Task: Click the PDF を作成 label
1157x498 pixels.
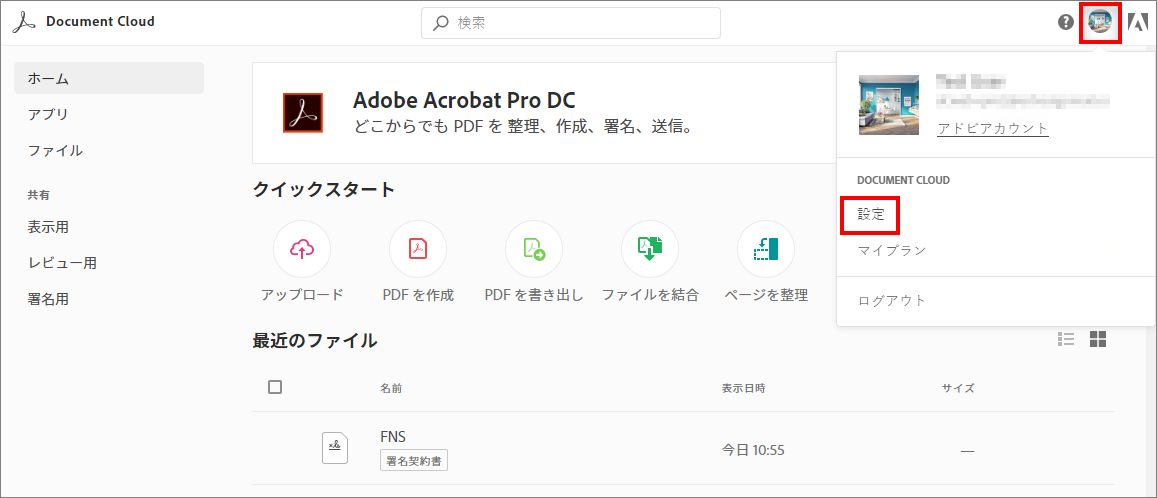Action: coord(418,295)
